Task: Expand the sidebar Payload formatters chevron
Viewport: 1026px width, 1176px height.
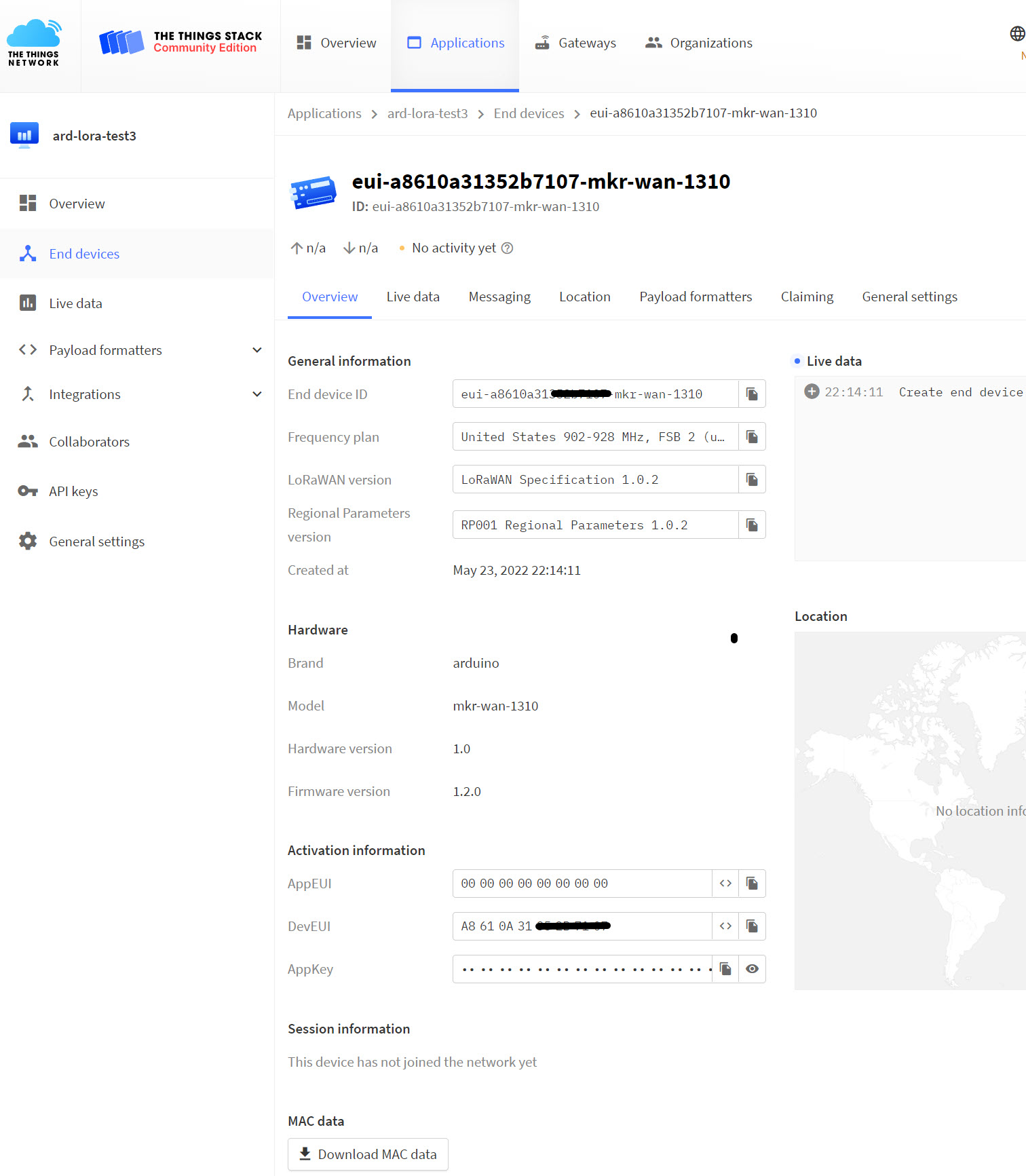Action: tap(257, 350)
